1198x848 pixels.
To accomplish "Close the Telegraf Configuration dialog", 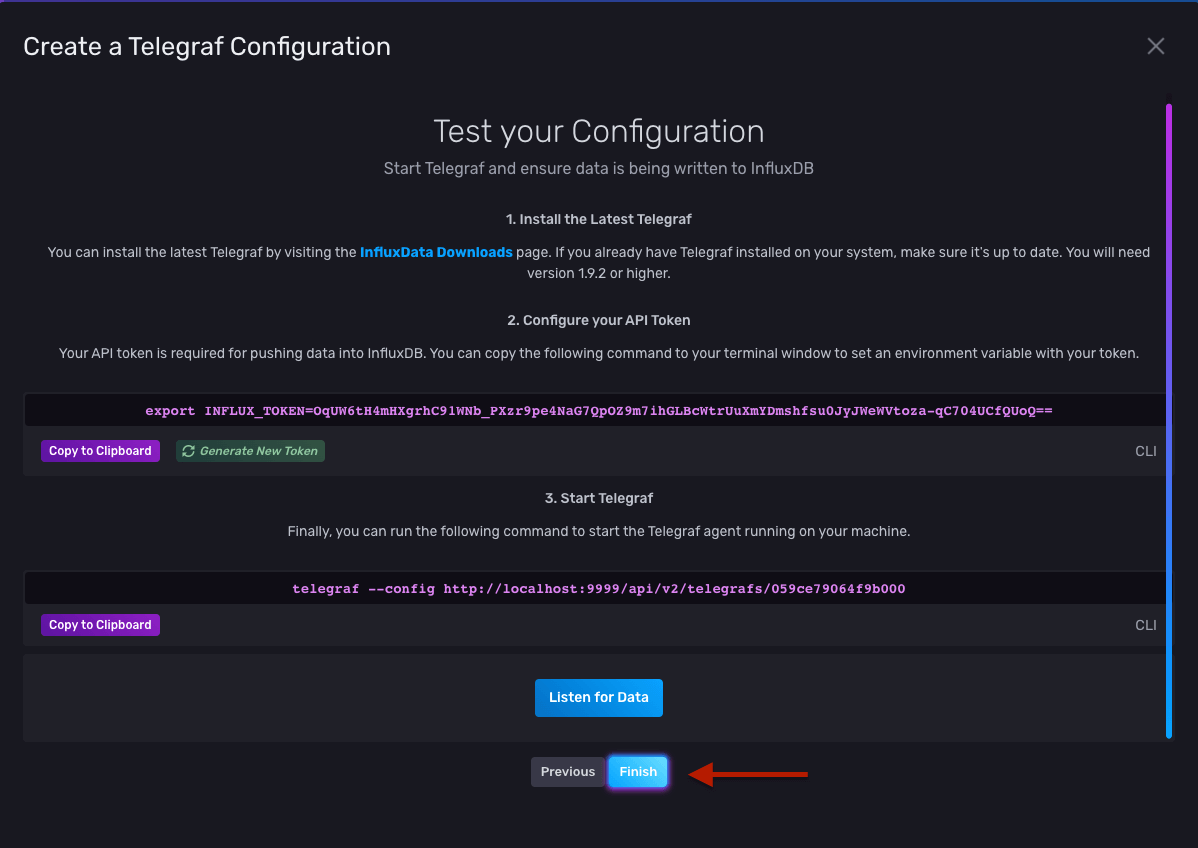I will 1155,47.
